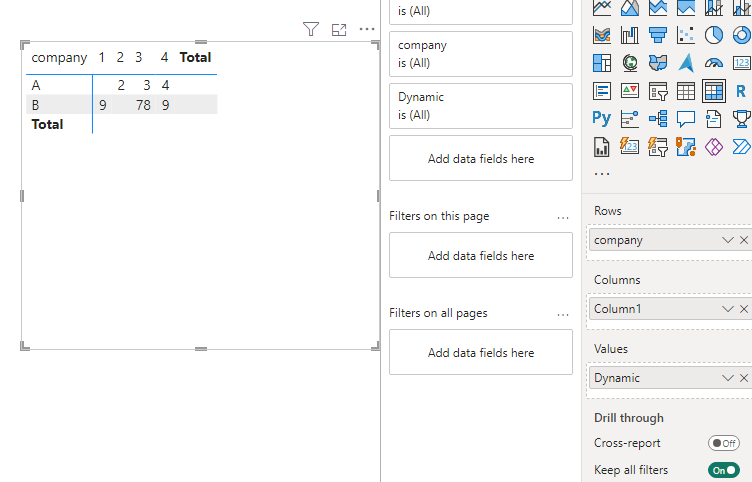Expand the company is (All) filter card
This screenshot has width=752, height=482.
click(x=481, y=54)
